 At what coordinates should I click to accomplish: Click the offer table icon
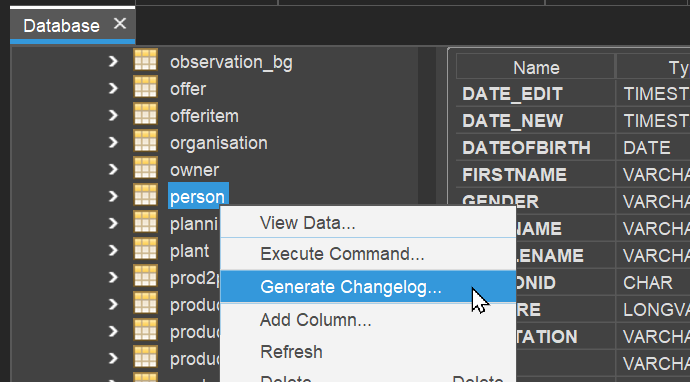pyautogui.click(x=145, y=87)
